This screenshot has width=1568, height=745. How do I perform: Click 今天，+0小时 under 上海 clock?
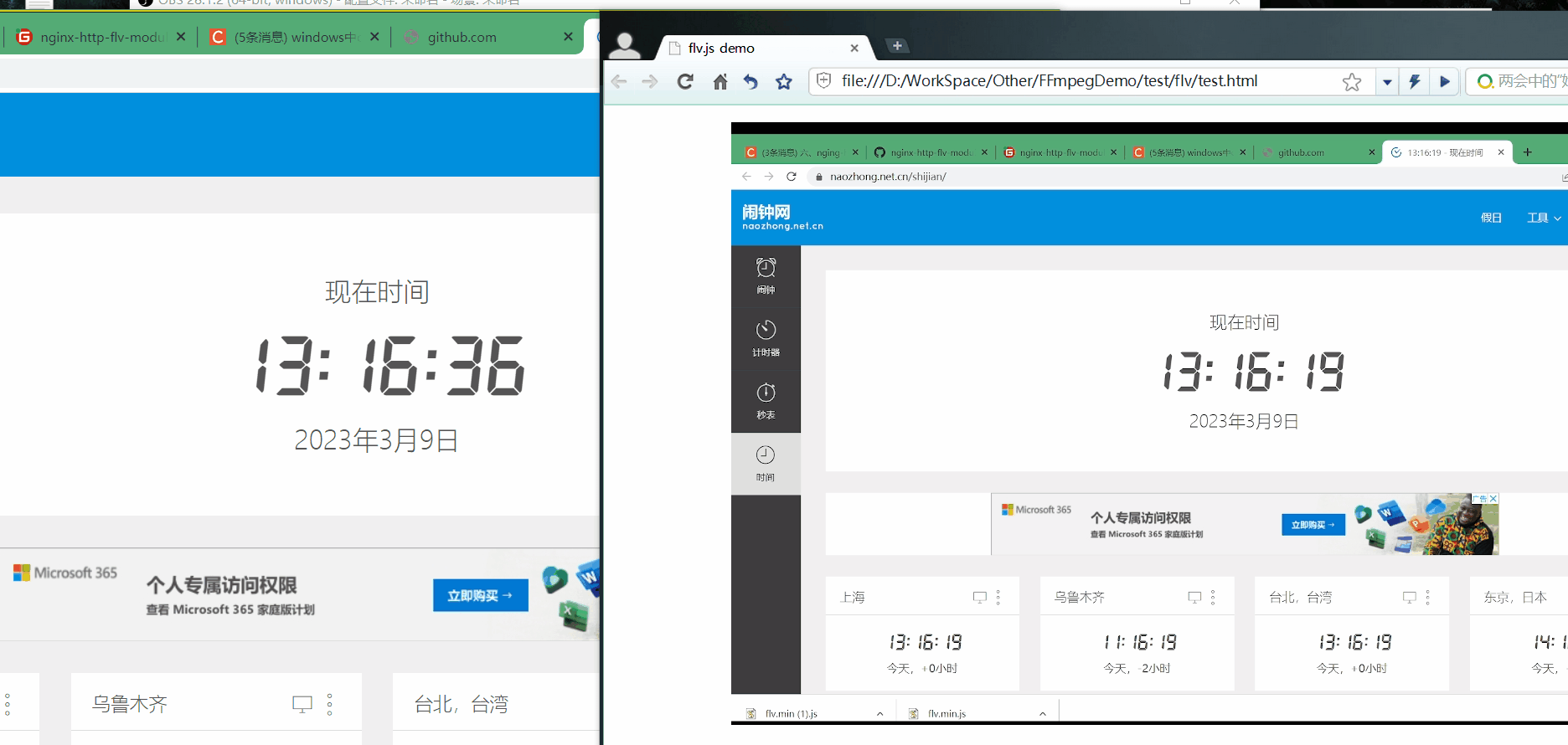pos(922,668)
